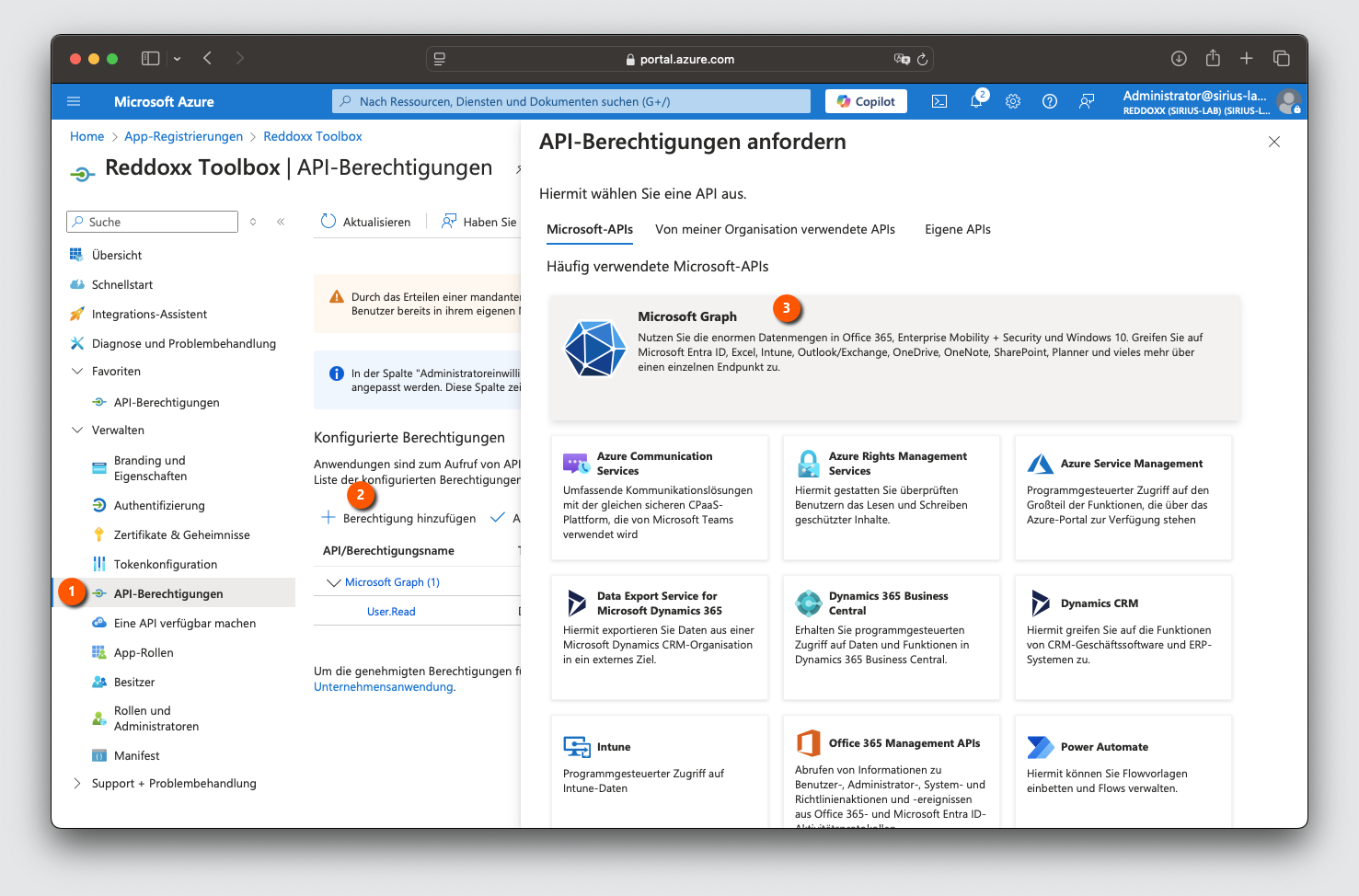Select the Dynamics CRM card
This screenshot has height=896, width=1359.
[x=1123, y=638]
